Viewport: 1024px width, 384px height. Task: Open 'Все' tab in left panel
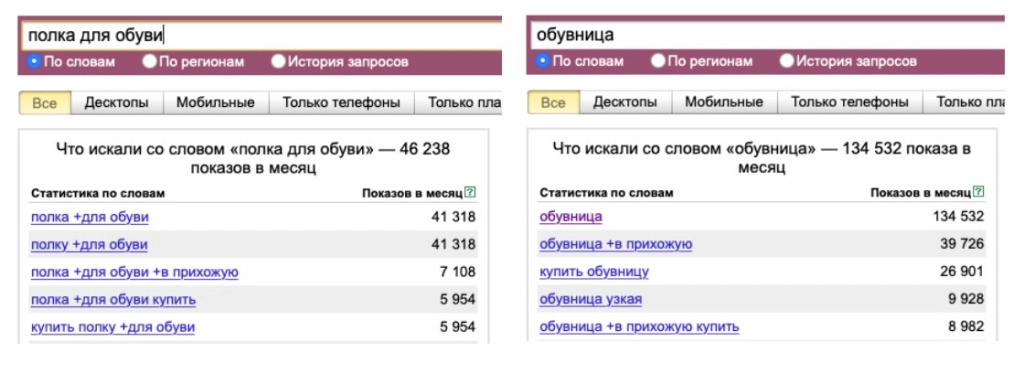point(44,103)
